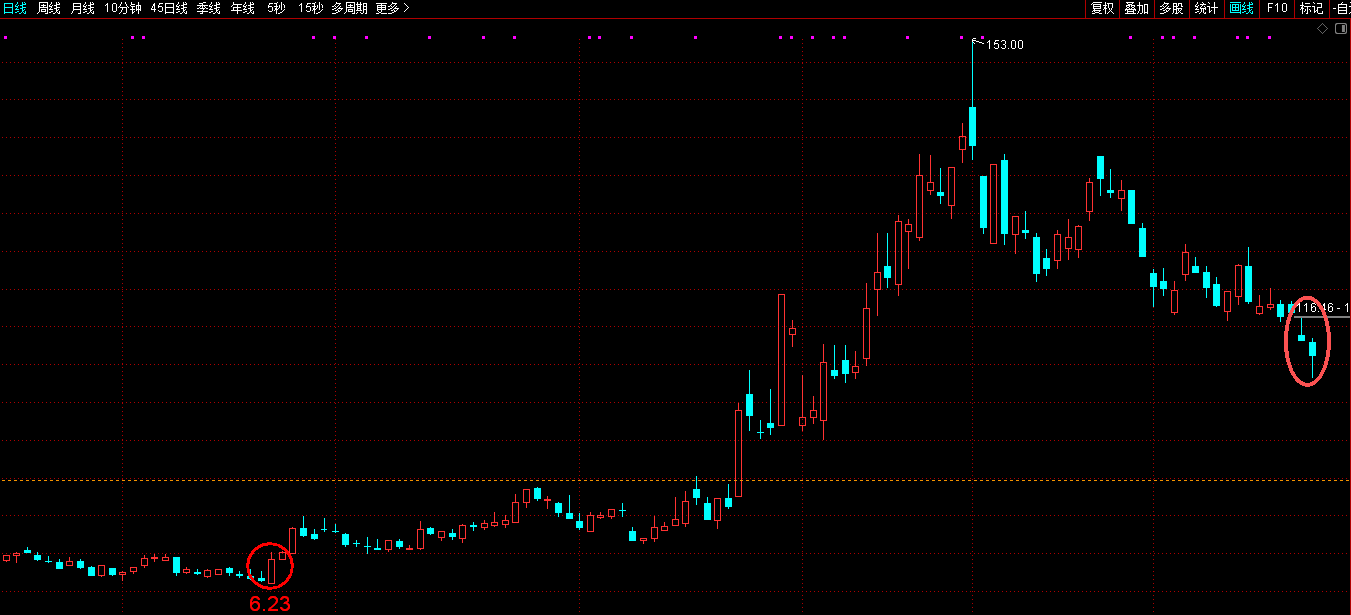Click the 叠加 overlay button
This screenshot has width=1351, height=615.
point(1136,8)
